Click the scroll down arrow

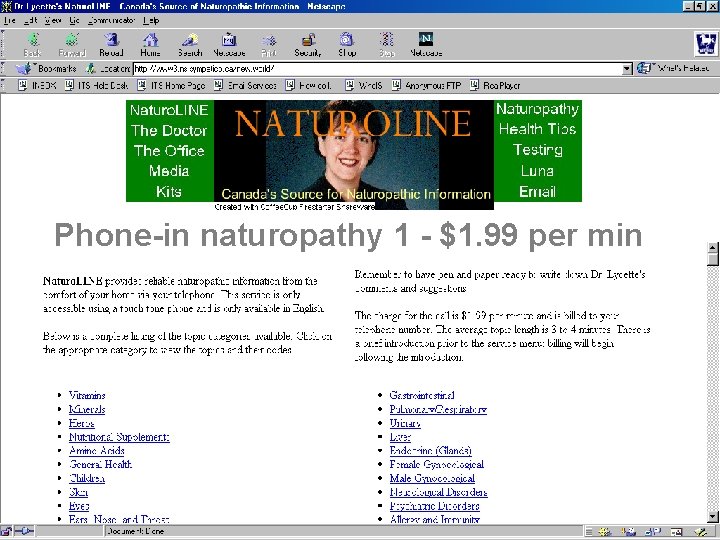(713, 516)
